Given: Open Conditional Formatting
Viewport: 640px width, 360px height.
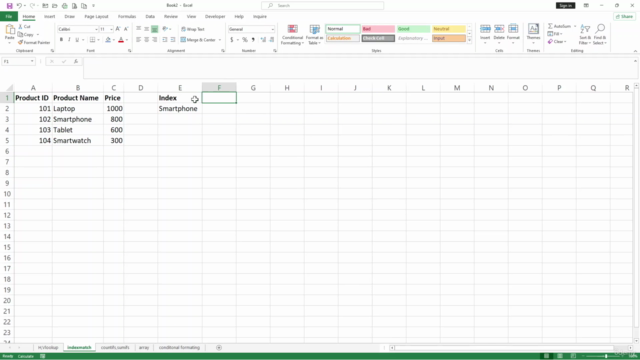Looking at the screenshot, I should pyautogui.click(x=292, y=34).
